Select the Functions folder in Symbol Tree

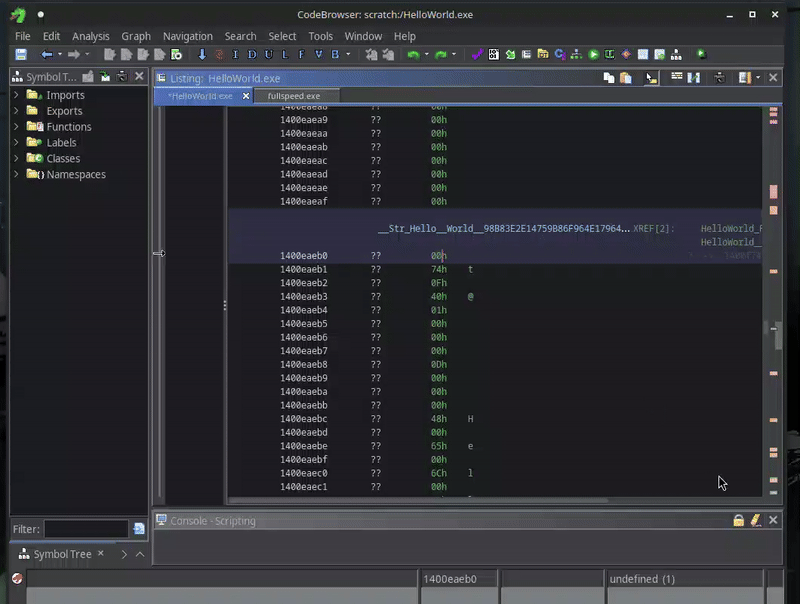[59, 127]
